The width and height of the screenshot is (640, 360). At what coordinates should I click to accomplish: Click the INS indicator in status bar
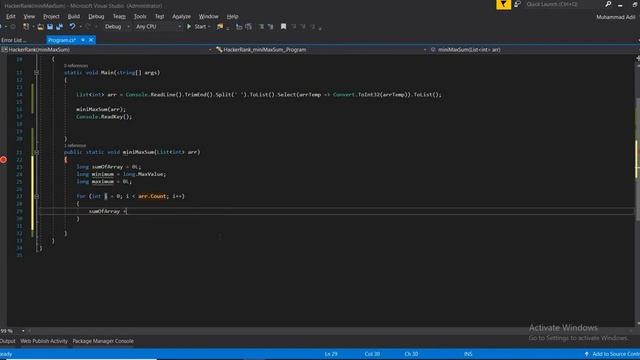tap(468, 354)
